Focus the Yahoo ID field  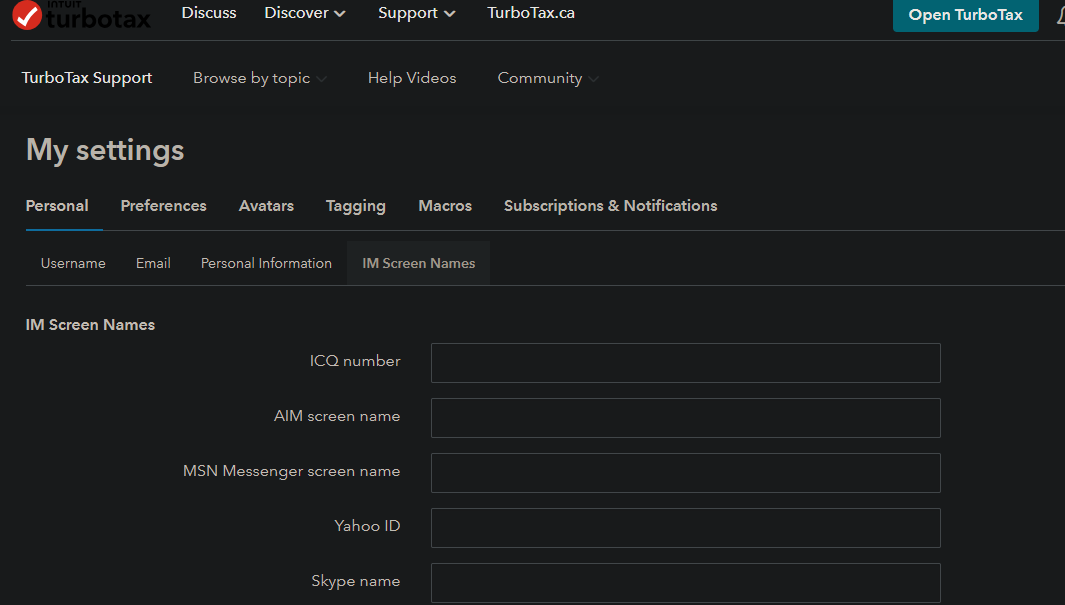pos(685,528)
